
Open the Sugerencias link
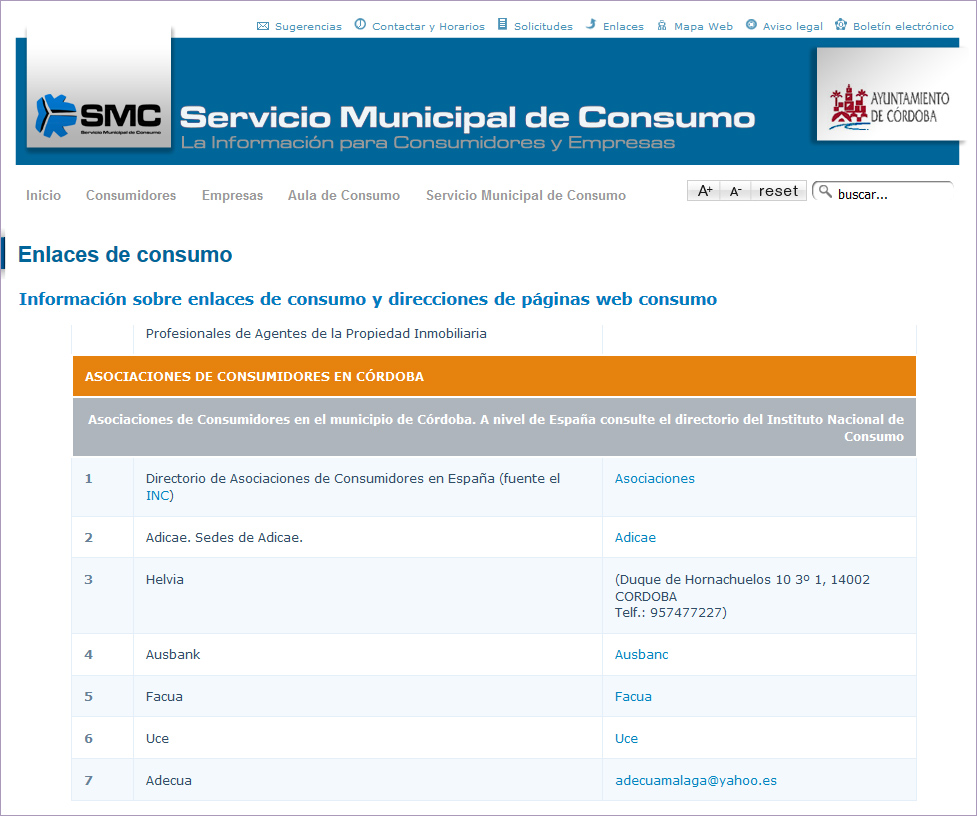click(308, 27)
